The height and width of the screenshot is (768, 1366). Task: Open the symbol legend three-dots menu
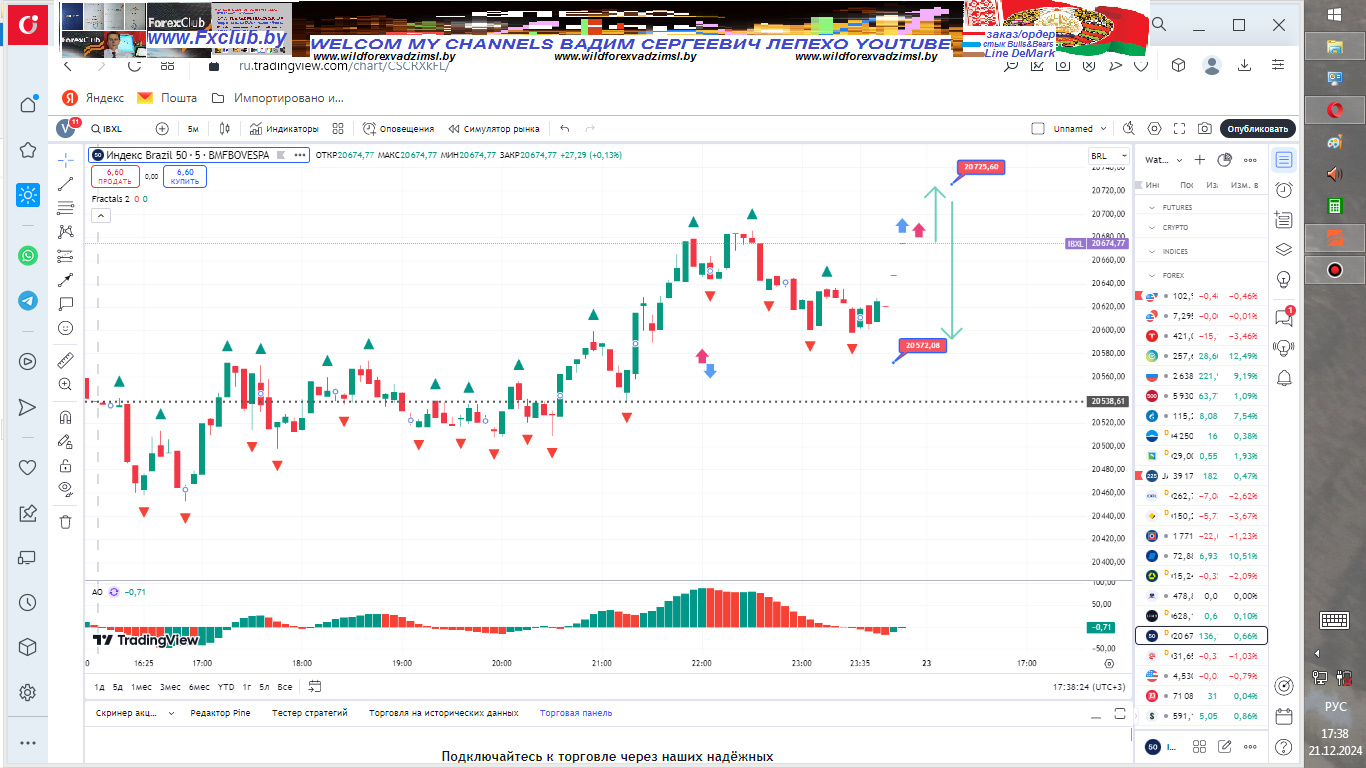click(300, 155)
